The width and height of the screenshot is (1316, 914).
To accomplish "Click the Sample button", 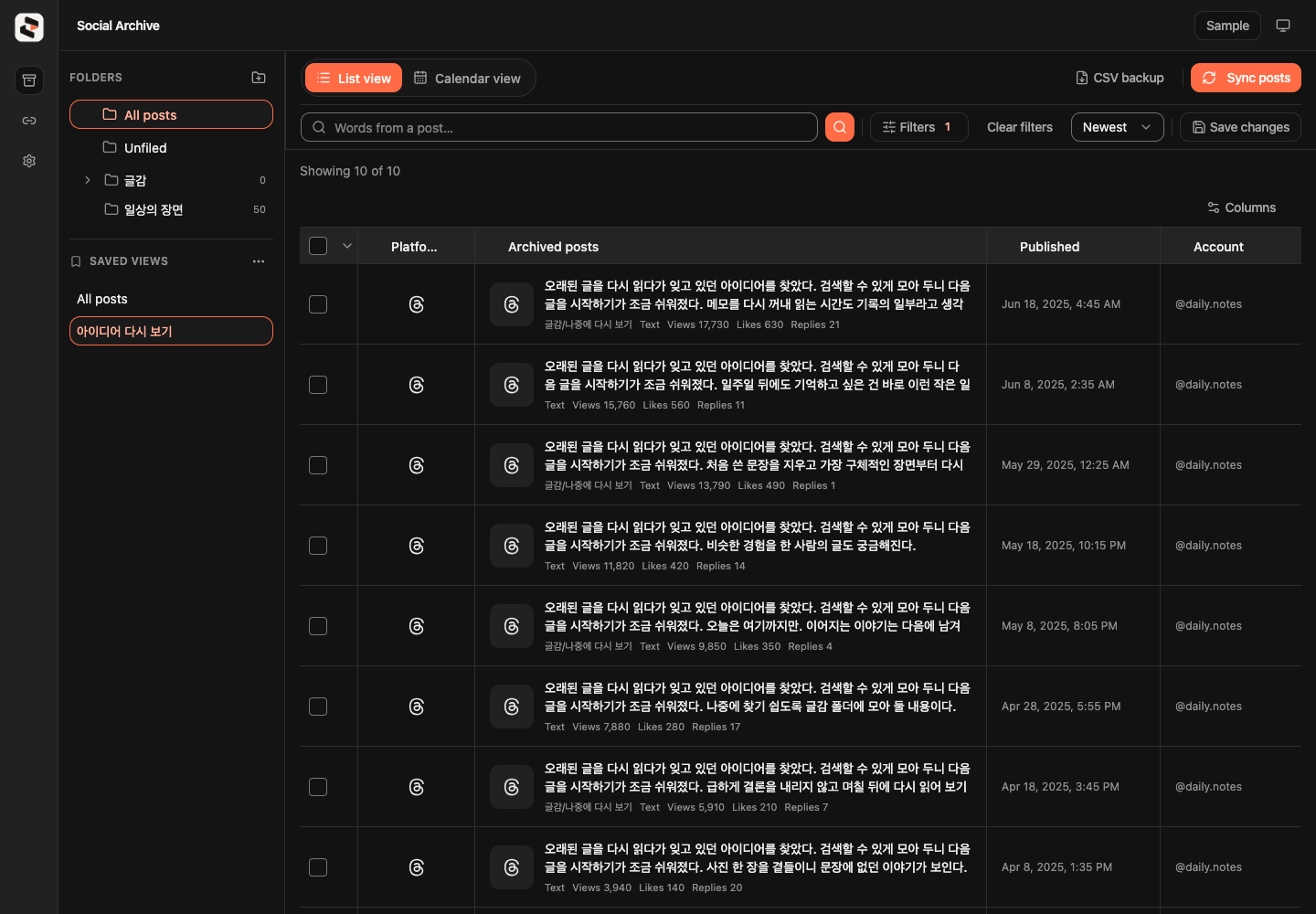I will pos(1227,26).
